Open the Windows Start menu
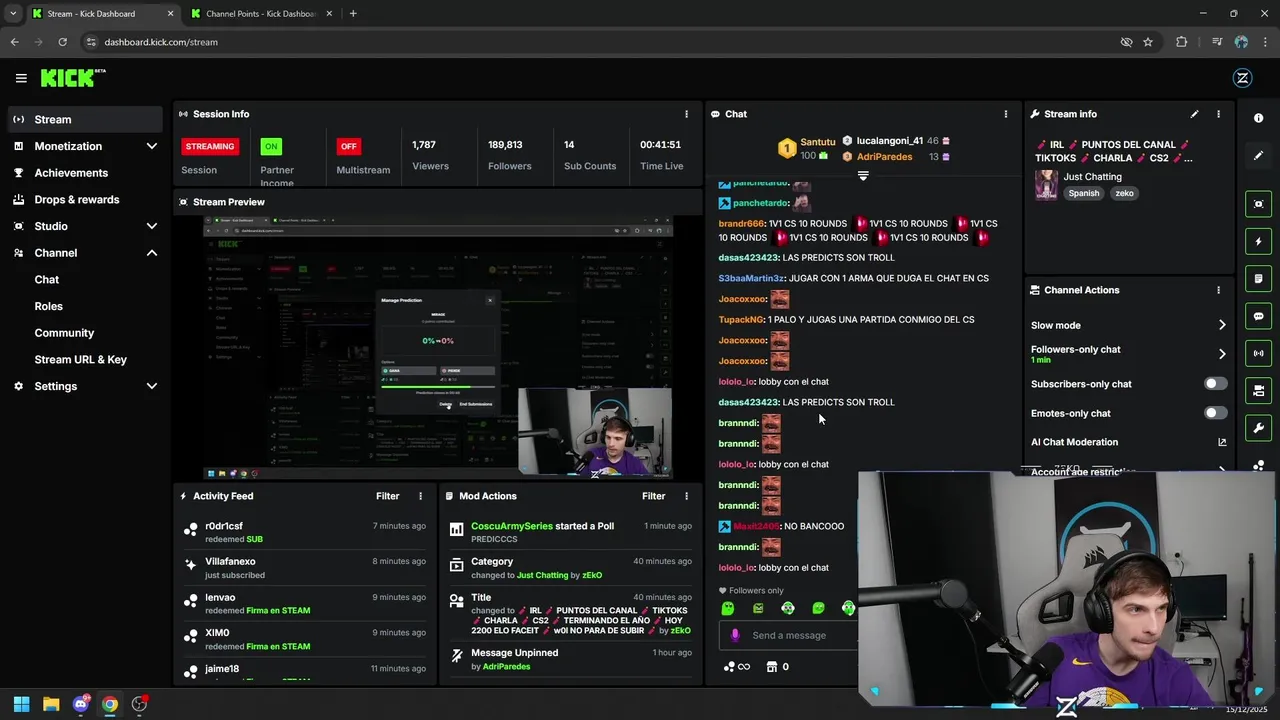The width and height of the screenshot is (1280, 720). [21, 704]
